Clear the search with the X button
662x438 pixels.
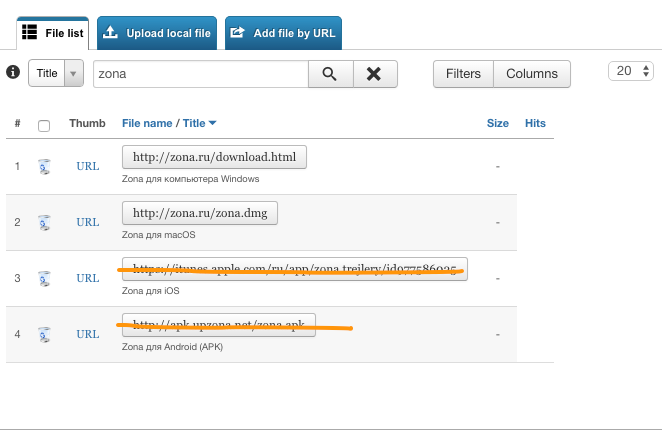click(375, 74)
